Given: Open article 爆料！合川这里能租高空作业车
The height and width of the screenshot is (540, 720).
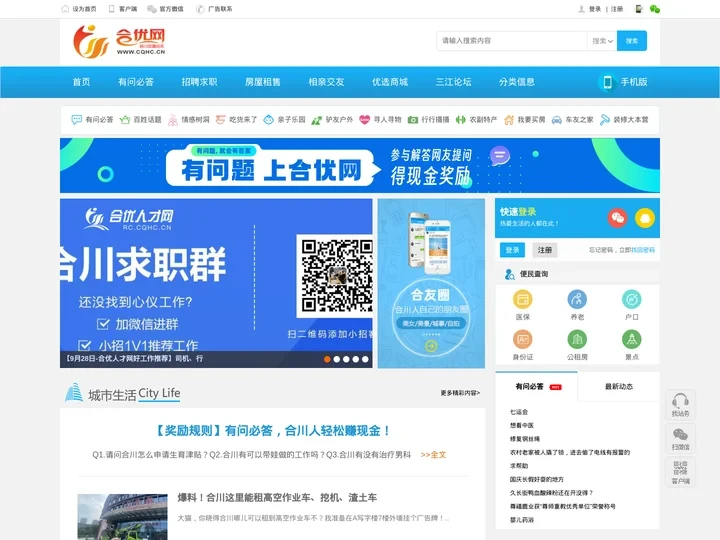Looking at the screenshot, I should coord(277,498).
